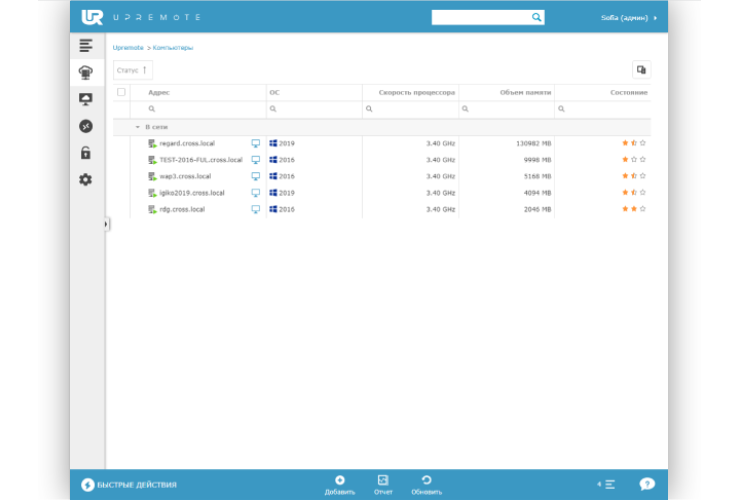This screenshot has width=740, height=500.
Task: Click the Отчет report icon
Action: pos(383,481)
